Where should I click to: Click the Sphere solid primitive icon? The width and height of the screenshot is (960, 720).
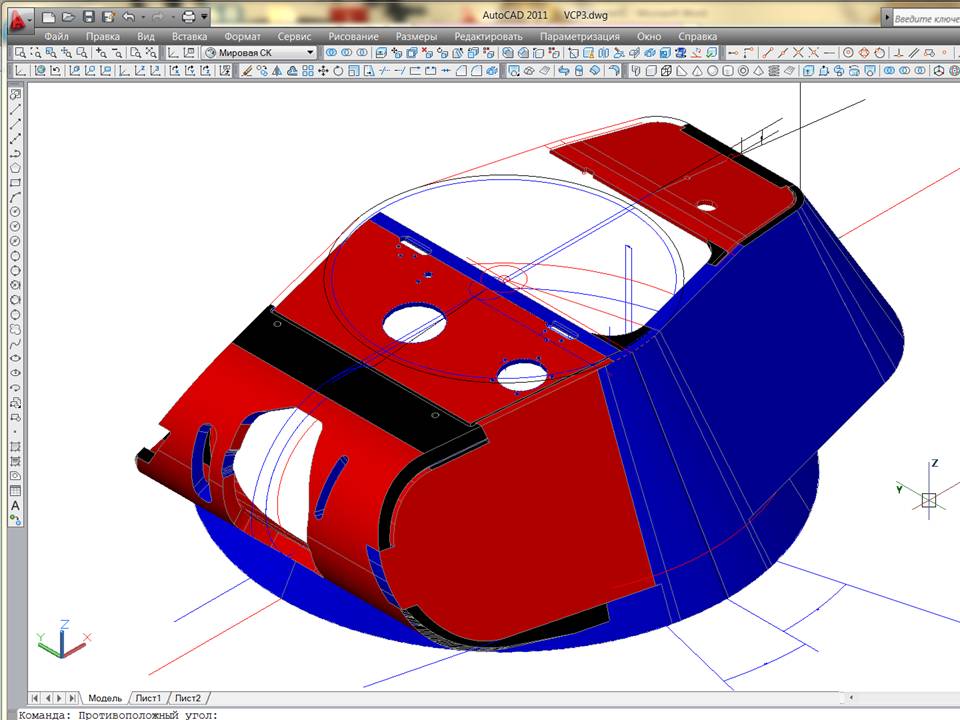pyautogui.click(x=713, y=71)
